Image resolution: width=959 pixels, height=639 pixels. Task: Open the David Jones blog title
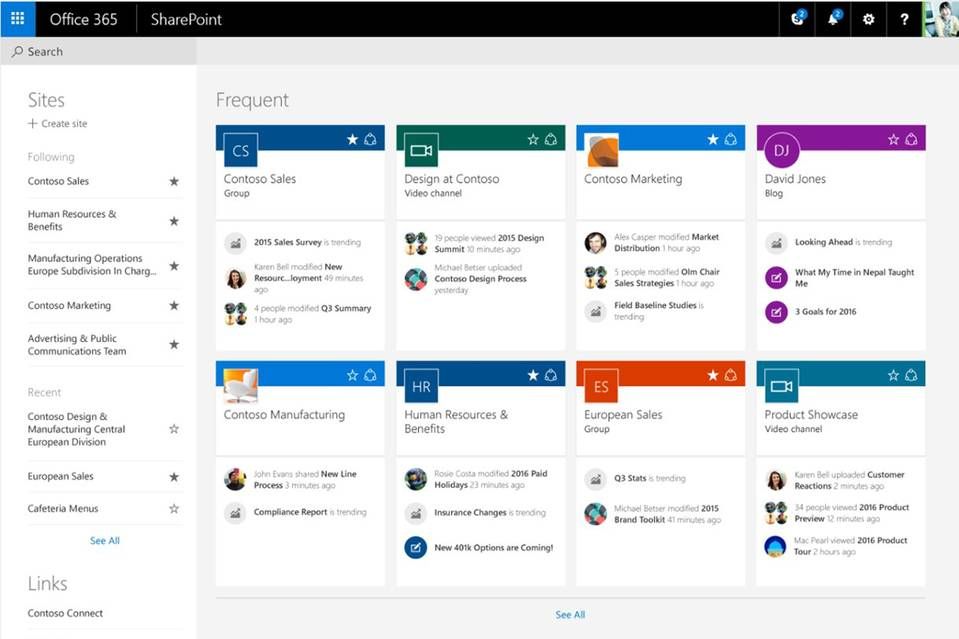pos(795,179)
